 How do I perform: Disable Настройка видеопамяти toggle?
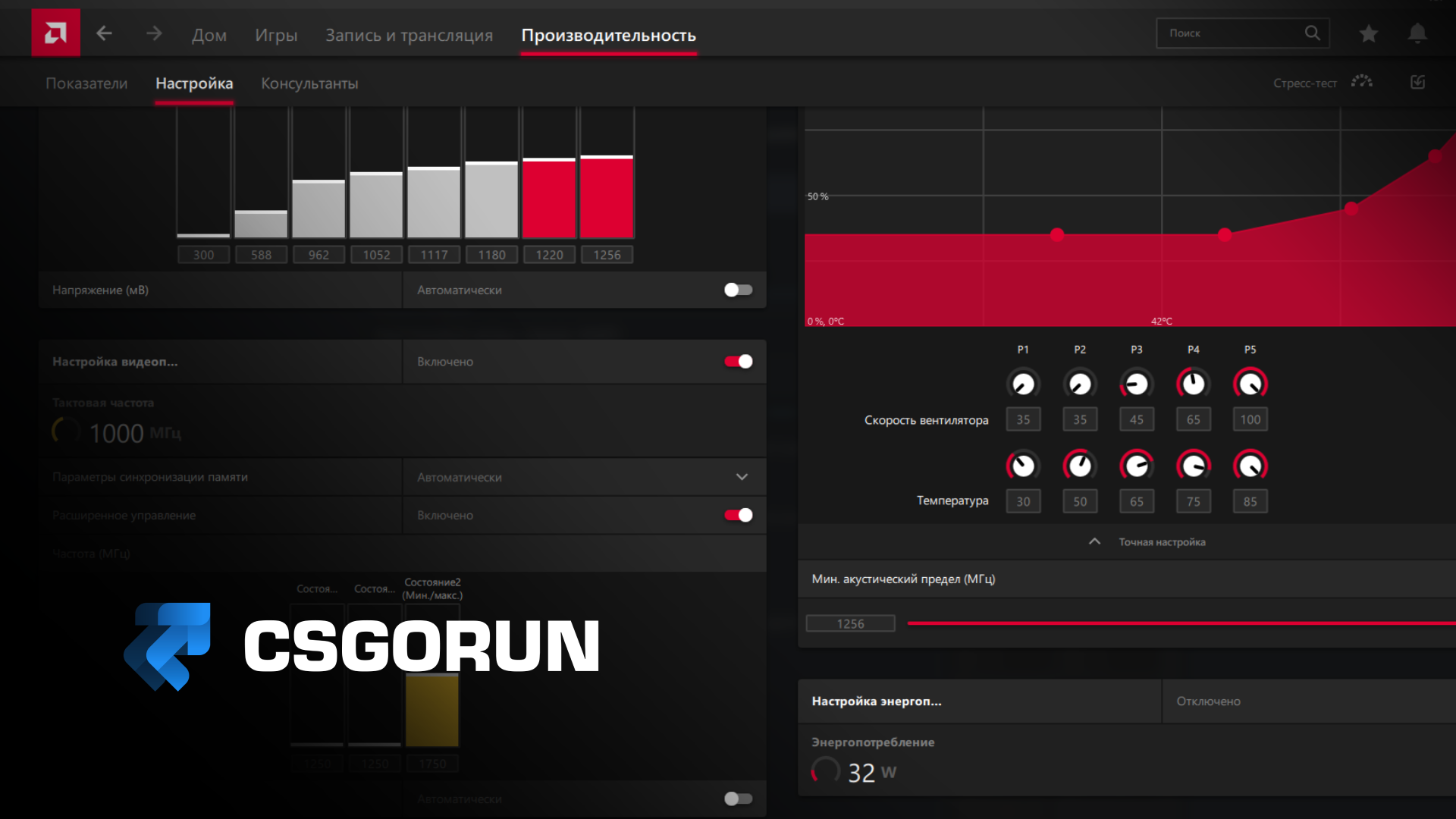738,362
